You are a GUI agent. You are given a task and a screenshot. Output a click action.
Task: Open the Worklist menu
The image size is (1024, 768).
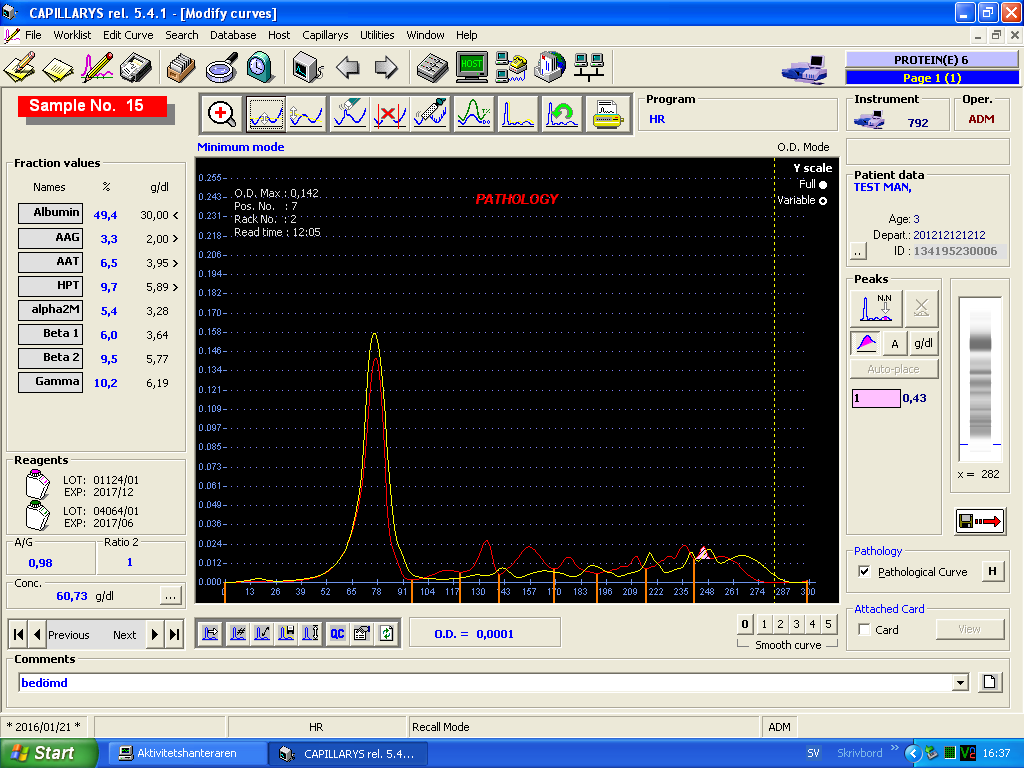72,35
